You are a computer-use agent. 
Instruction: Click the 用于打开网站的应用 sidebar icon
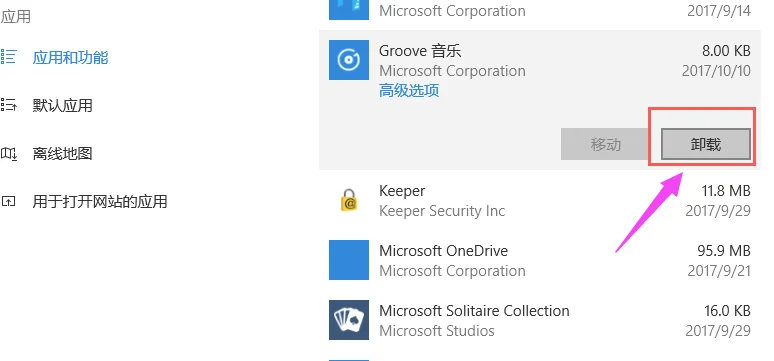[x=8, y=201]
